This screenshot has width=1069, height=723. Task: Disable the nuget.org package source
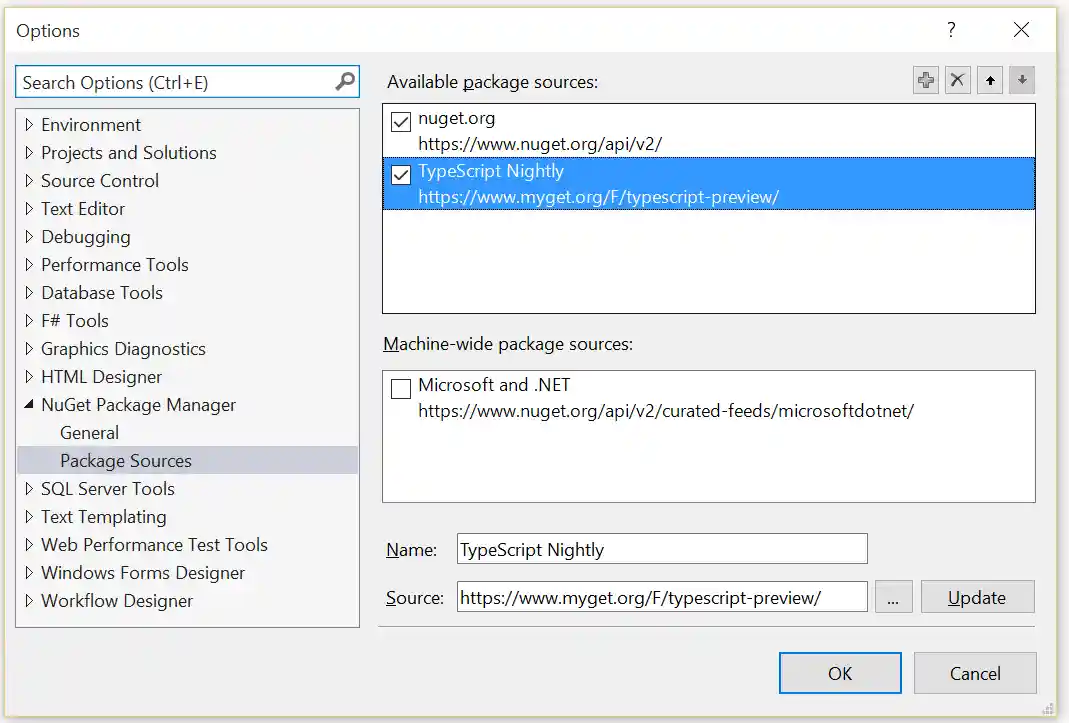coord(400,121)
